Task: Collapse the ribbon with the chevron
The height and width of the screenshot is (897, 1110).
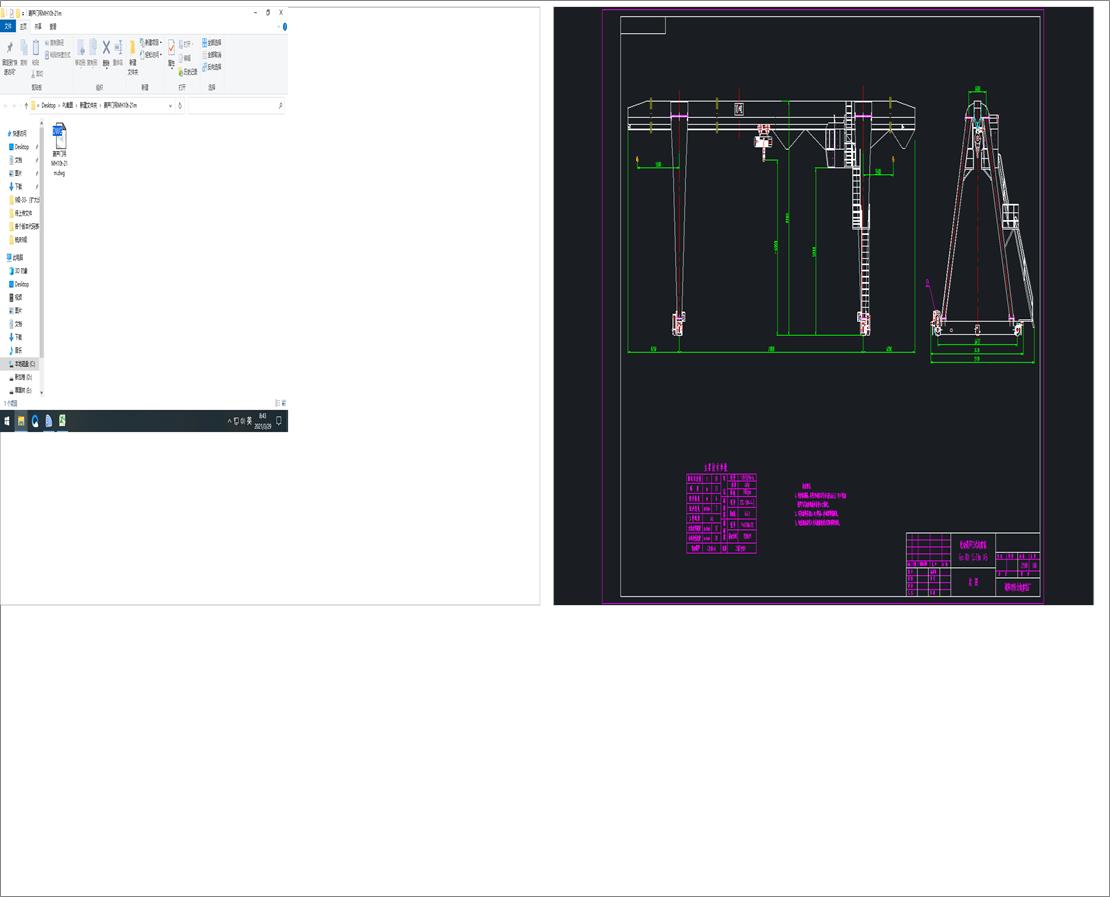Action: 278,27
